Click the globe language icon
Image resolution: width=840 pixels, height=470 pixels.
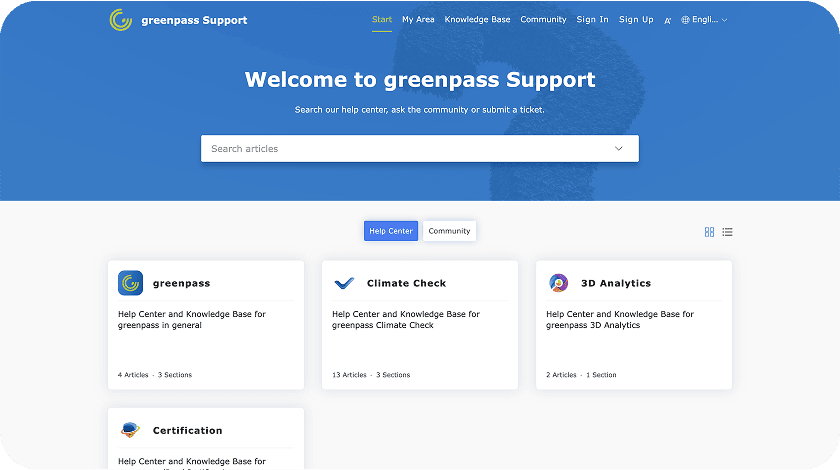[685, 20]
